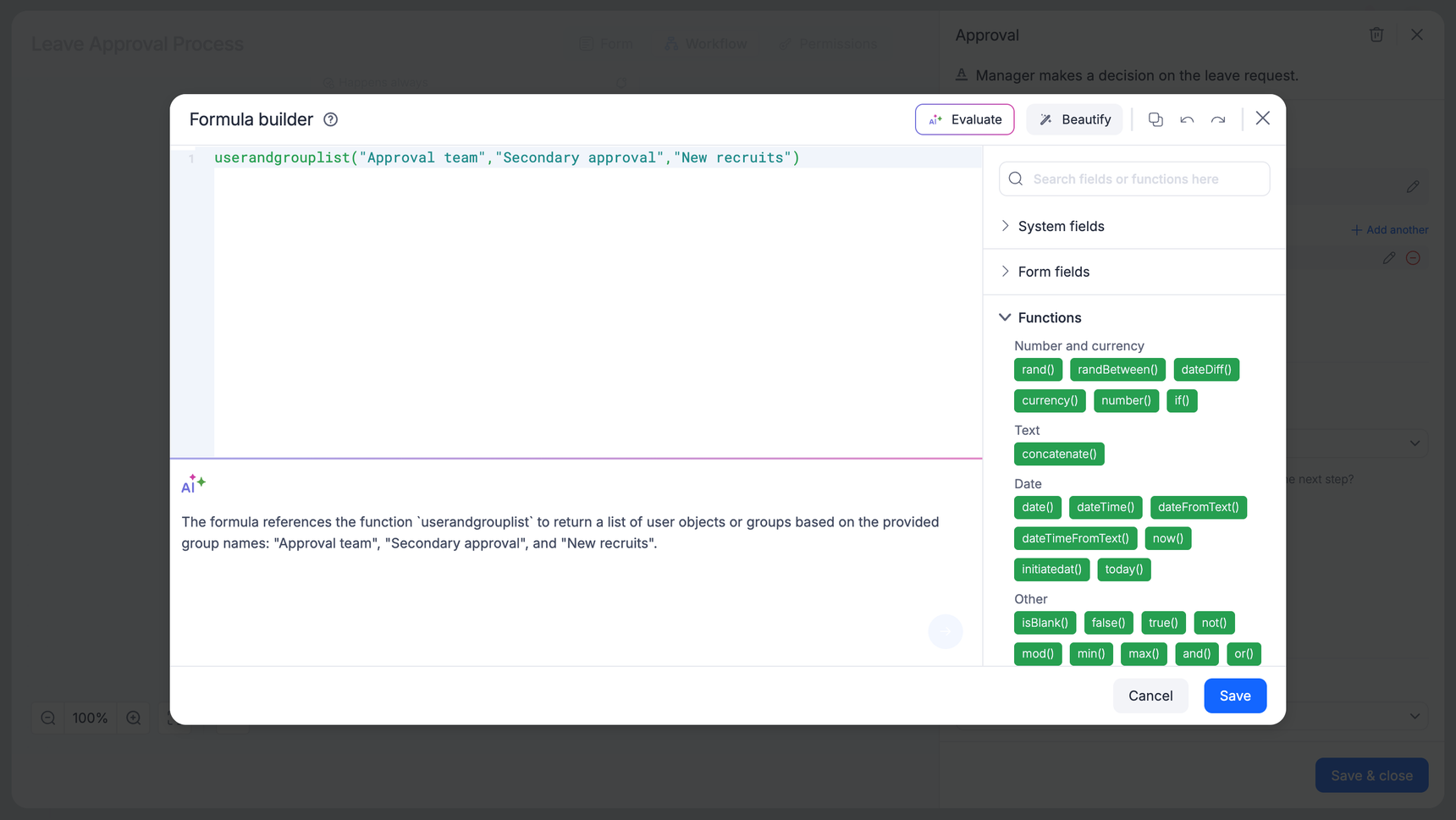Collapse the Functions section
This screenshot has height=820, width=1456.
(1049, 317)
